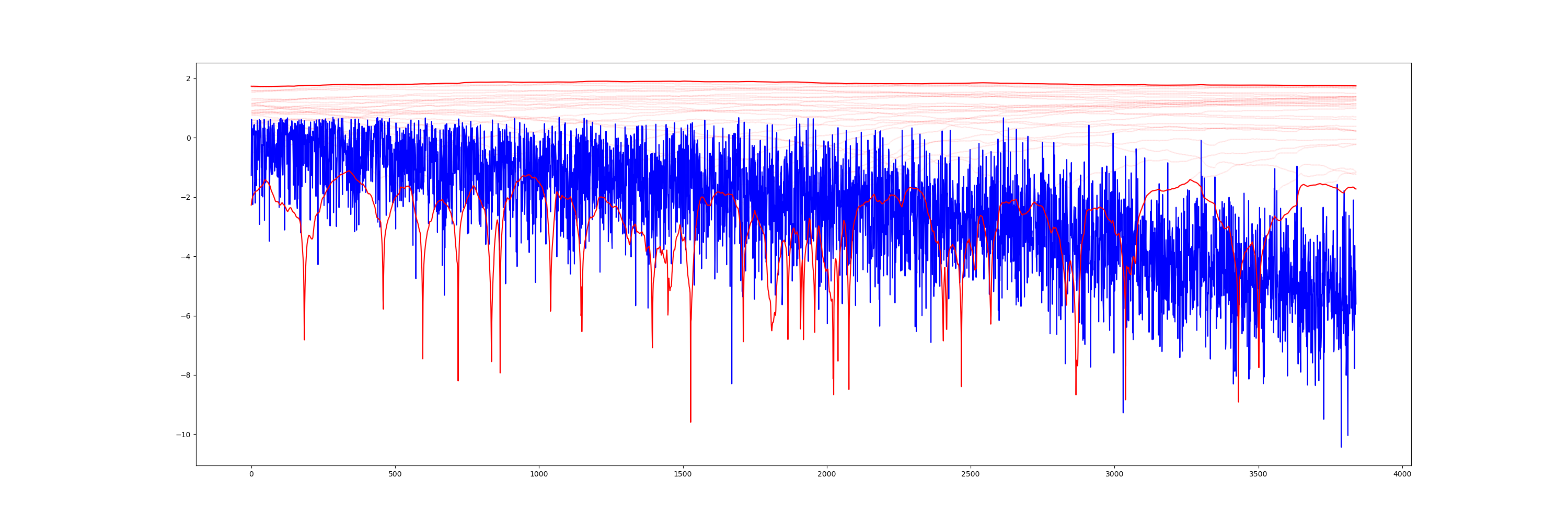
Task: Click the x-axis tick label 3000
Action: click(1114, 474)
